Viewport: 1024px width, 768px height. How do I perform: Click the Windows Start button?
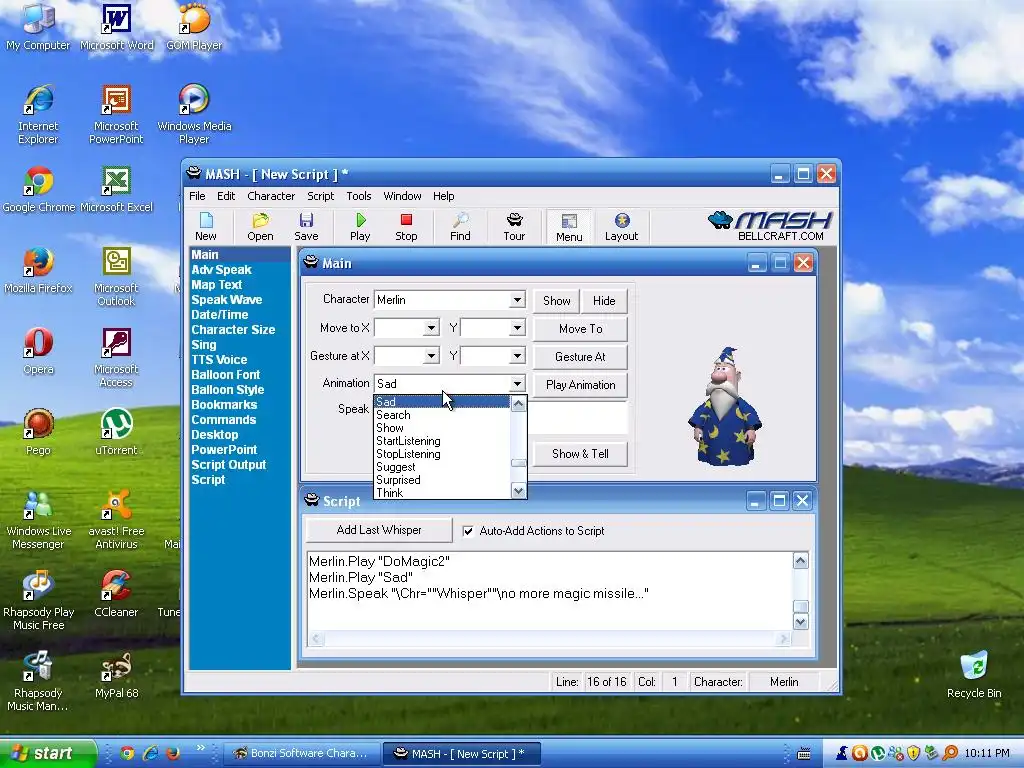tap(47, 753)
